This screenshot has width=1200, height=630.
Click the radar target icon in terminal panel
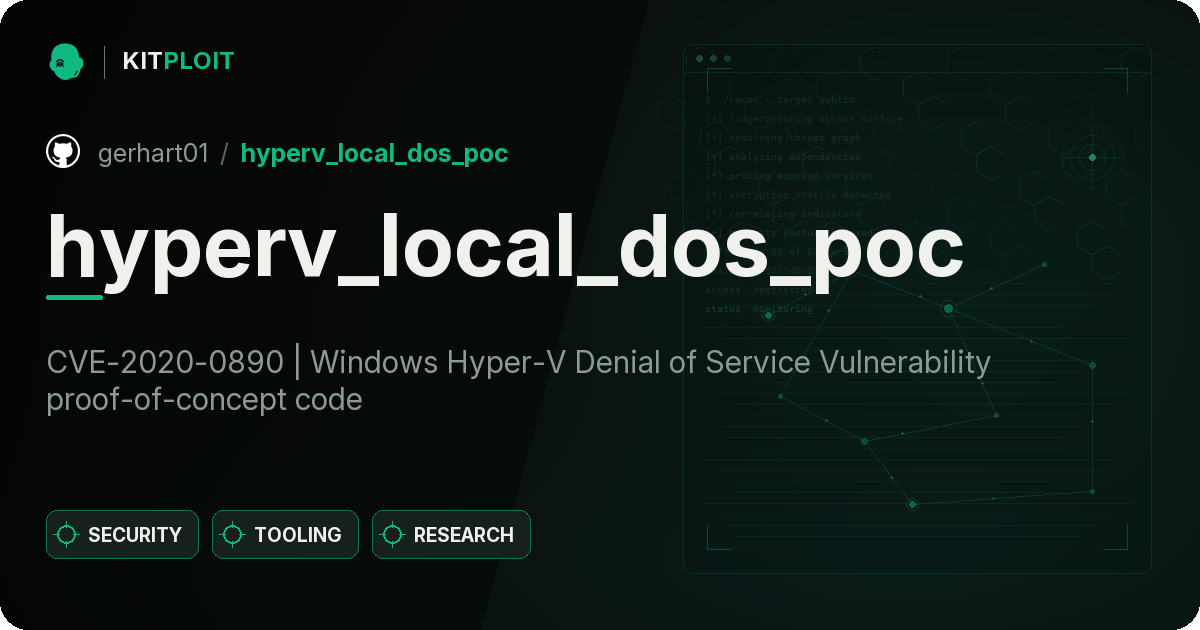click(1092, 157)
